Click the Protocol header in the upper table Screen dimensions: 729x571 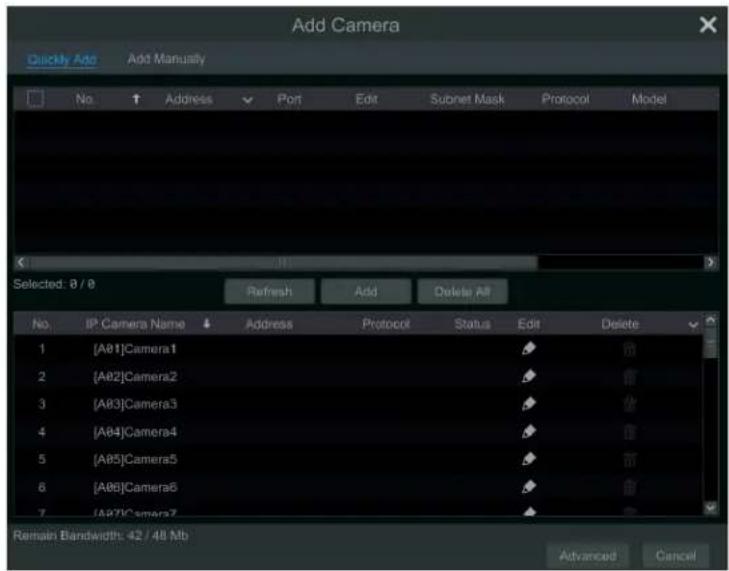[565, 99]
